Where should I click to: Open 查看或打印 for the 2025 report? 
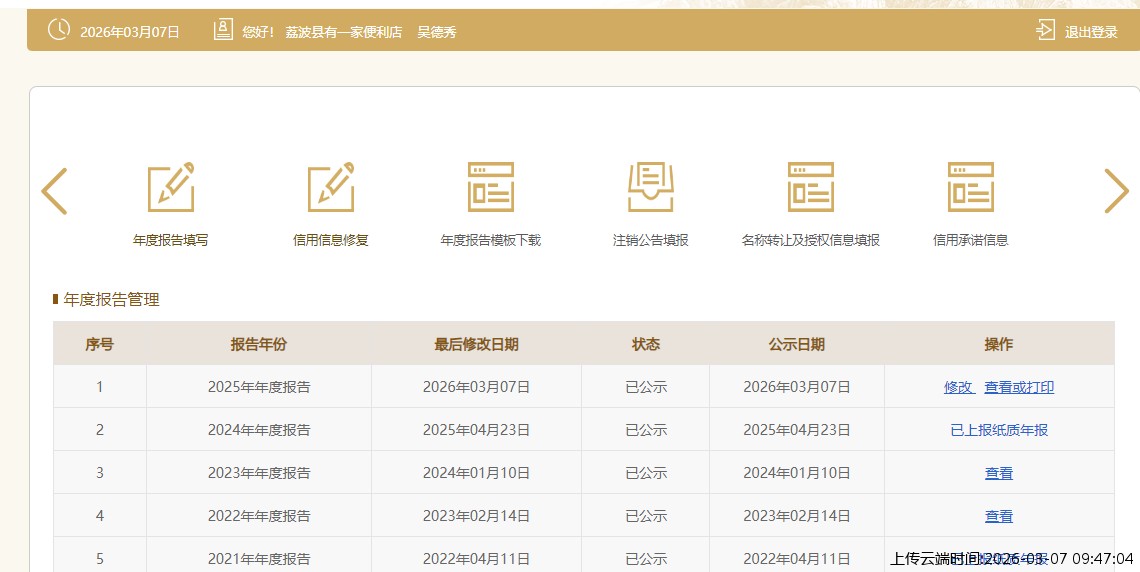click(1019, 387)
